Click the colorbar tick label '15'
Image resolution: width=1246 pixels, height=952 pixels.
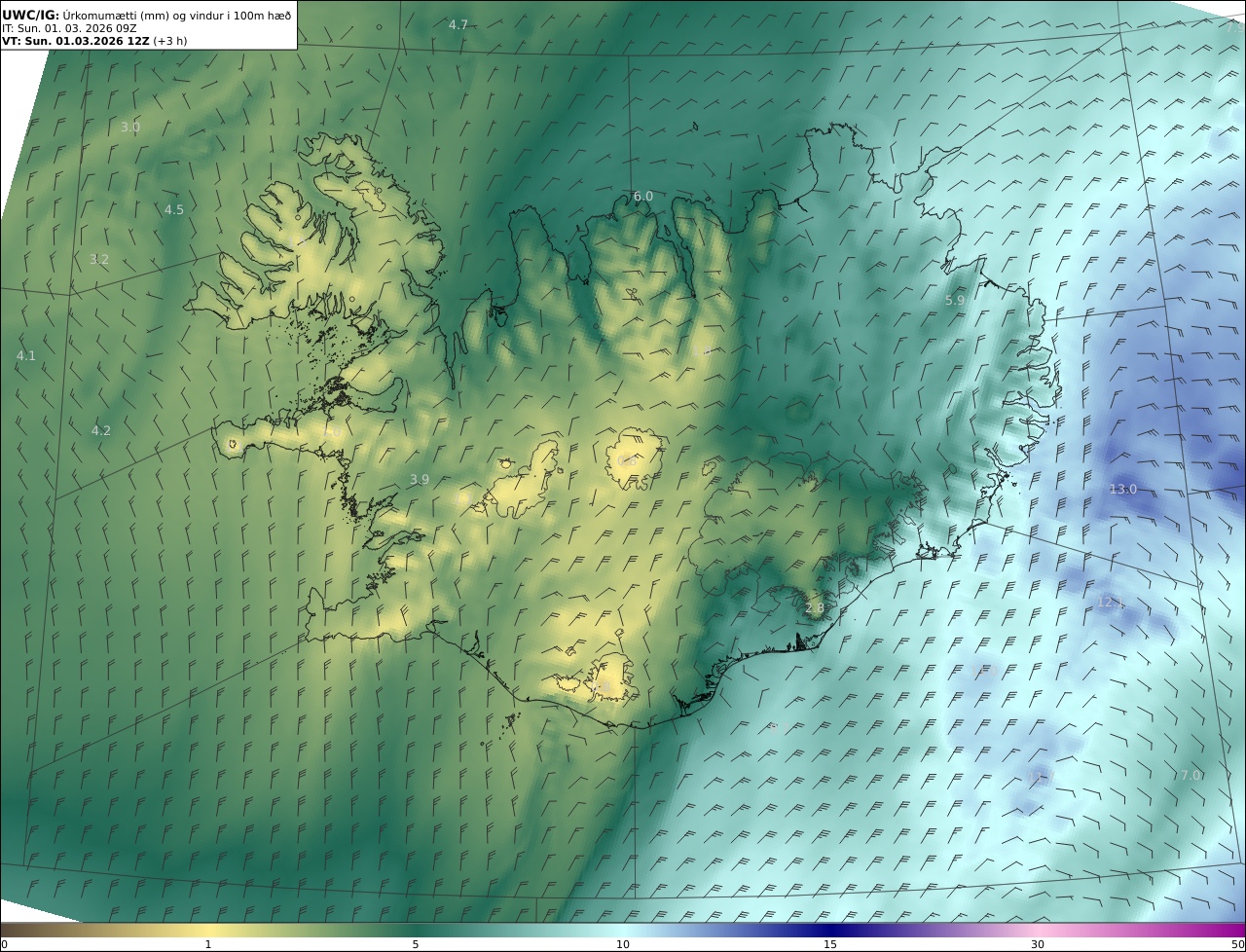[x=830, y=944]
